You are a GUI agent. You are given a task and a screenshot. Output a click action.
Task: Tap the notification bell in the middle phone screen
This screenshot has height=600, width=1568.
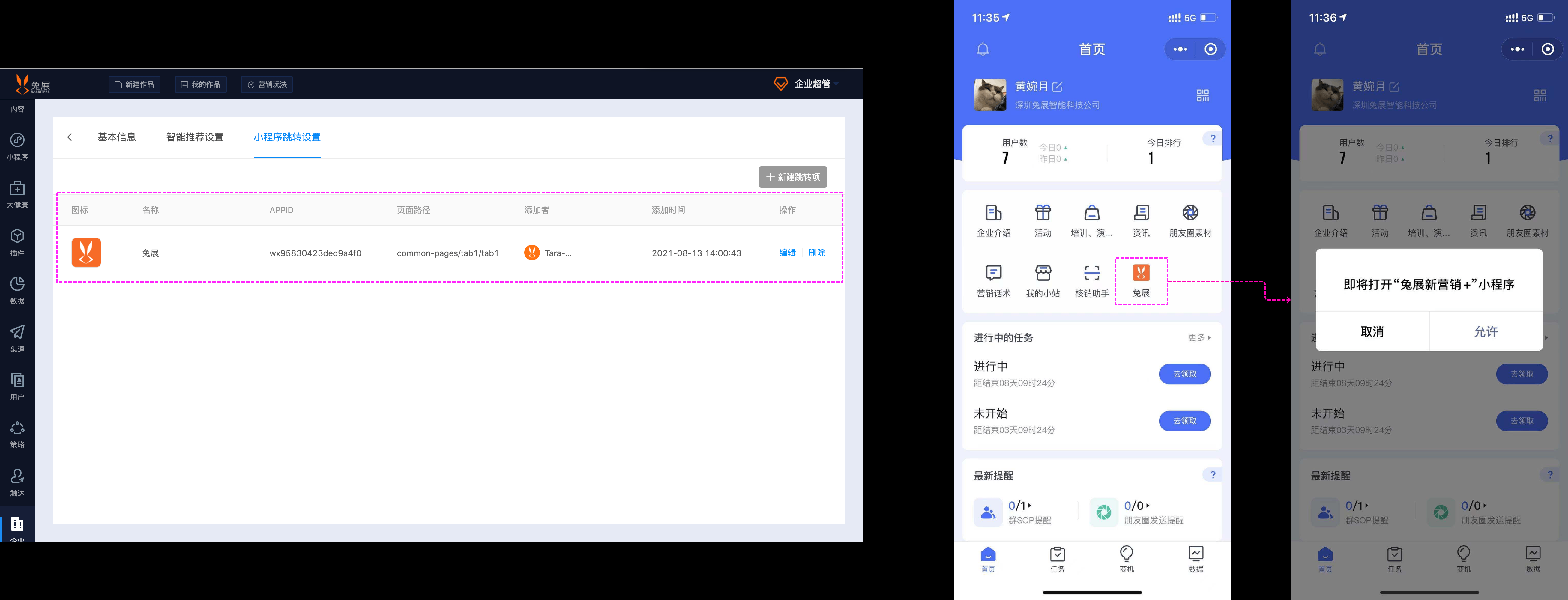983,49
